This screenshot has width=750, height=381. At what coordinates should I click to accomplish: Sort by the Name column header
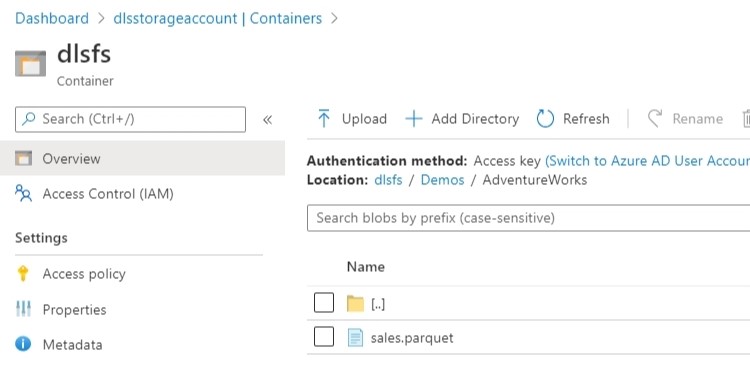click(365, 266)
